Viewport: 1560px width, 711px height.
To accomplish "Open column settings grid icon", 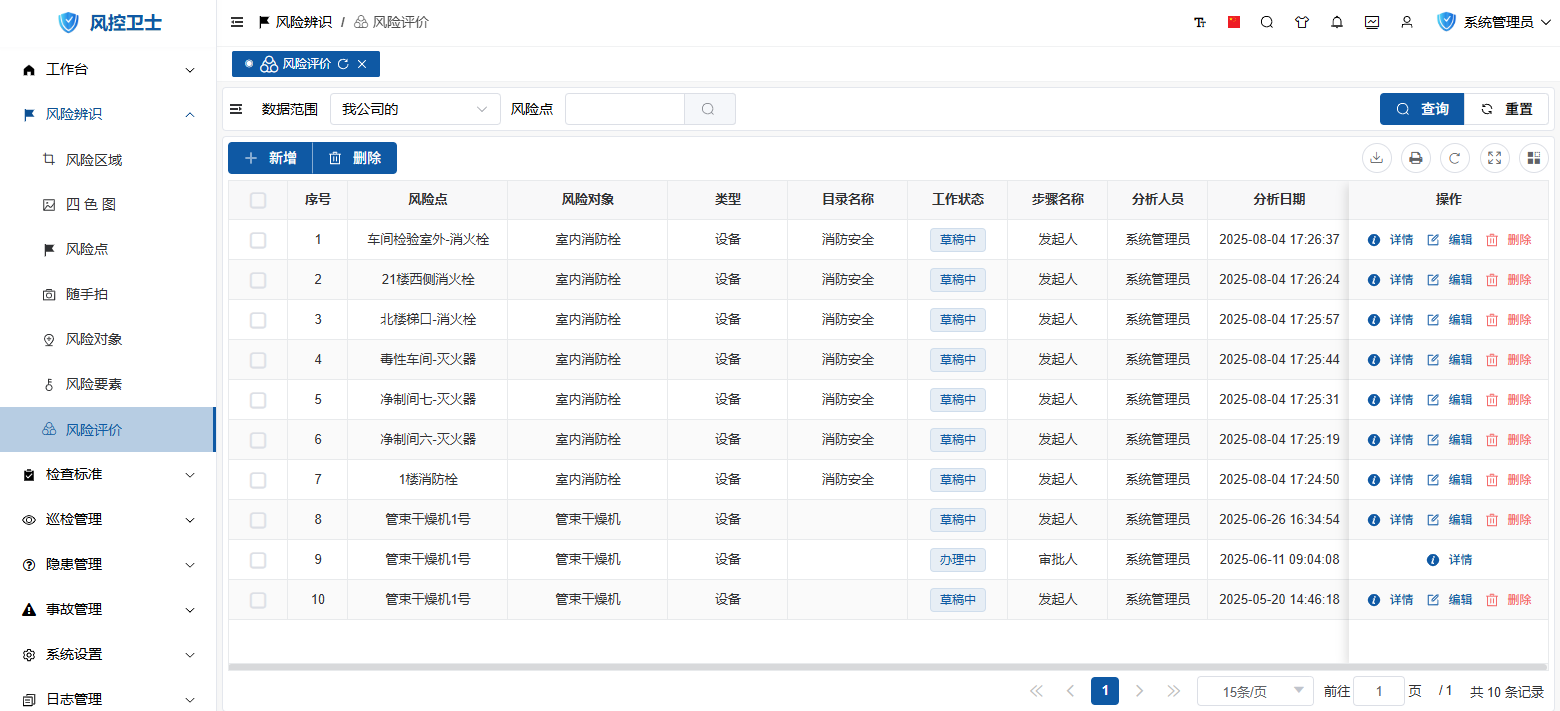I will click(x=1533, y=158).
